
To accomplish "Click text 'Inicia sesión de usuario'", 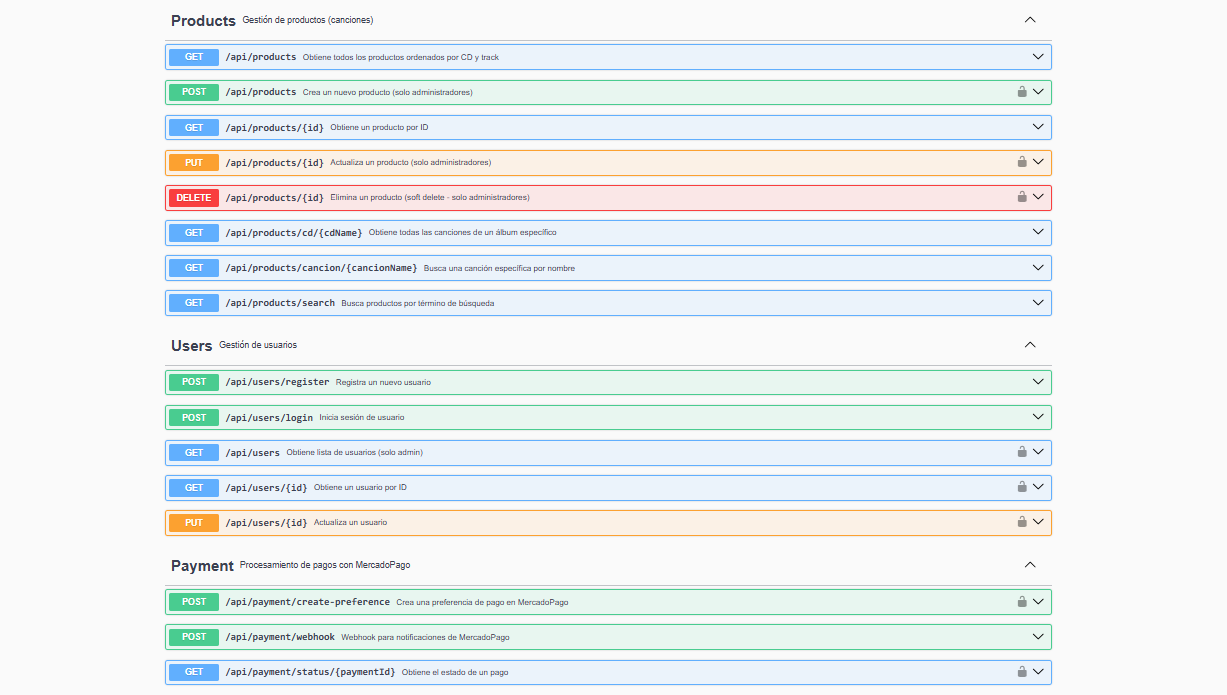I will [x=362, y=417].
